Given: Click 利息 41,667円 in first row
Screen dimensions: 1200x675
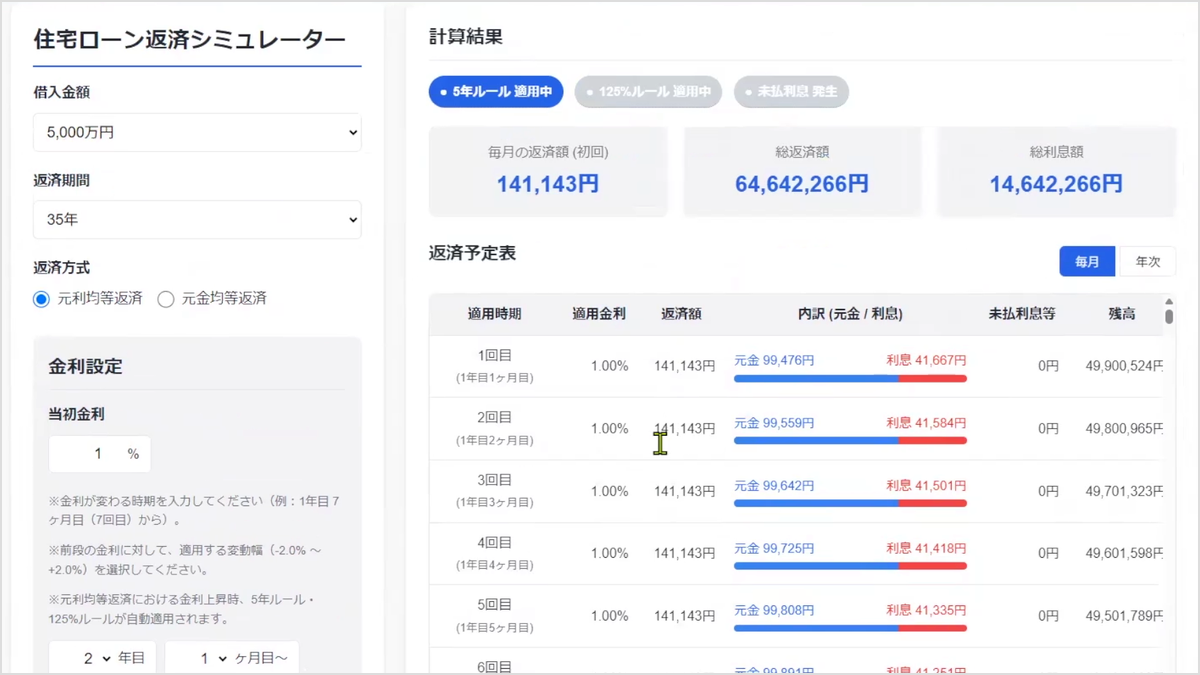Looking at the screenshot, I should 926,360.
